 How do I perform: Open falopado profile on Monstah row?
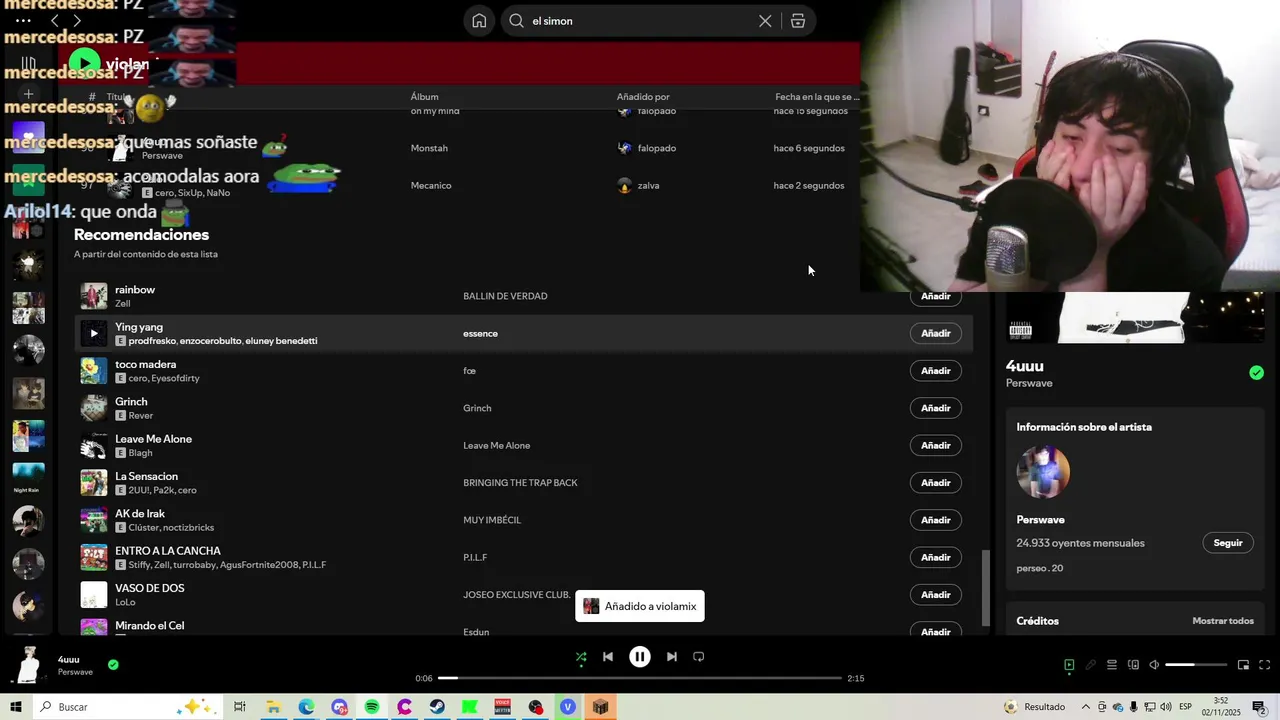point(657,148)
